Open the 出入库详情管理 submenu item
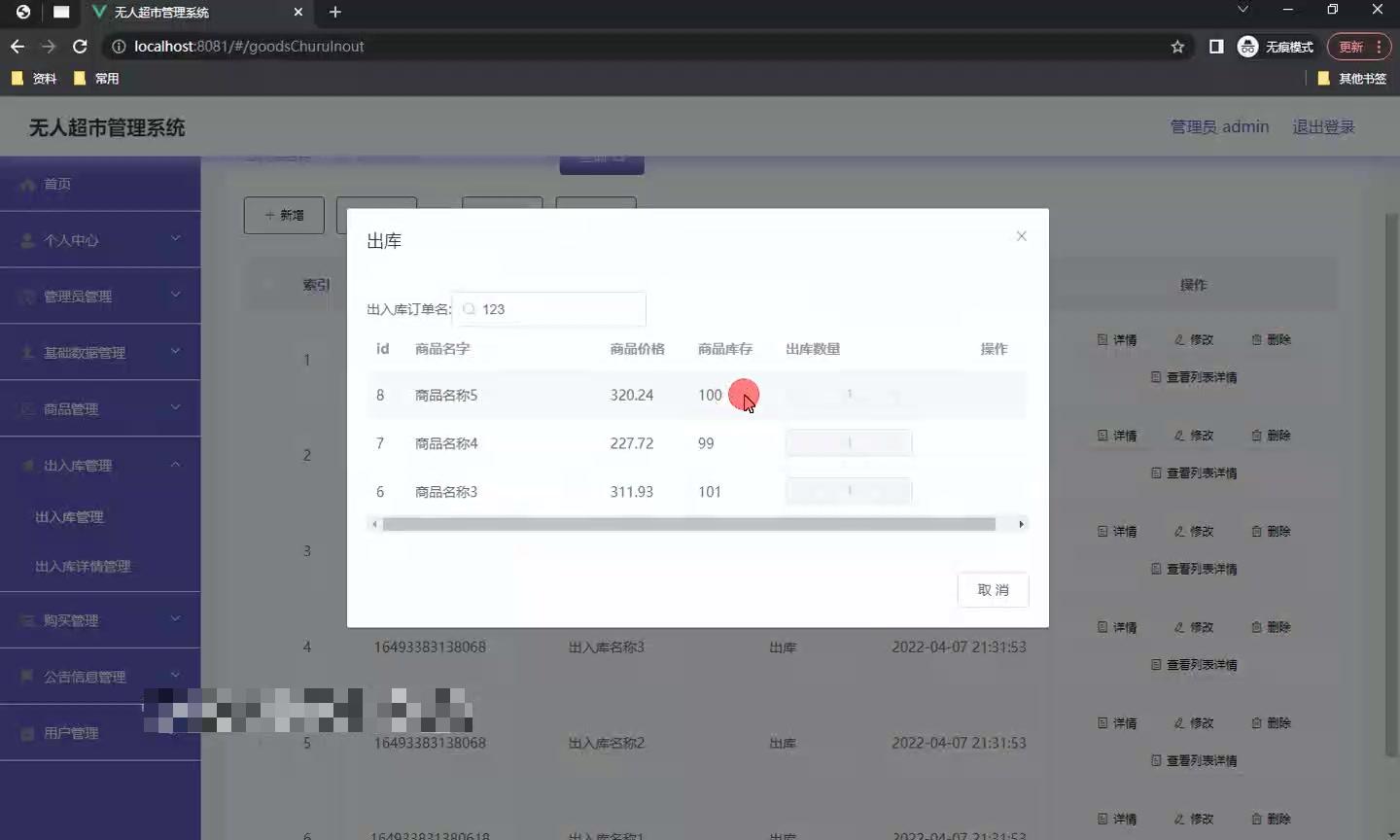 click(x=83, y=567)
